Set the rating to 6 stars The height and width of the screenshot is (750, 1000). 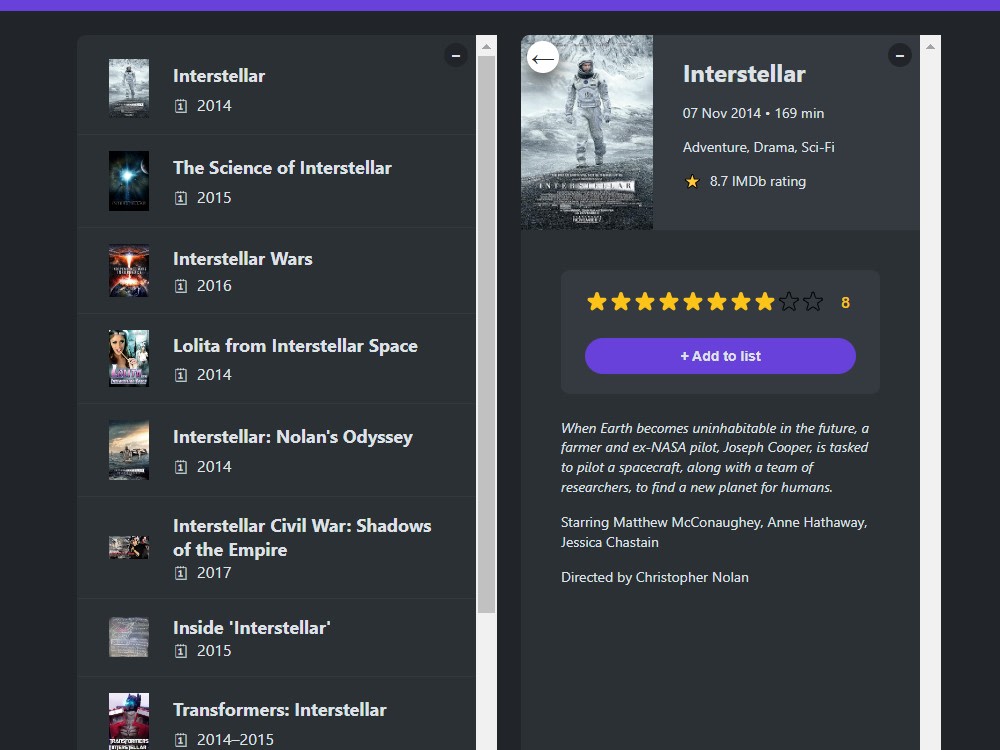(717, 302)
